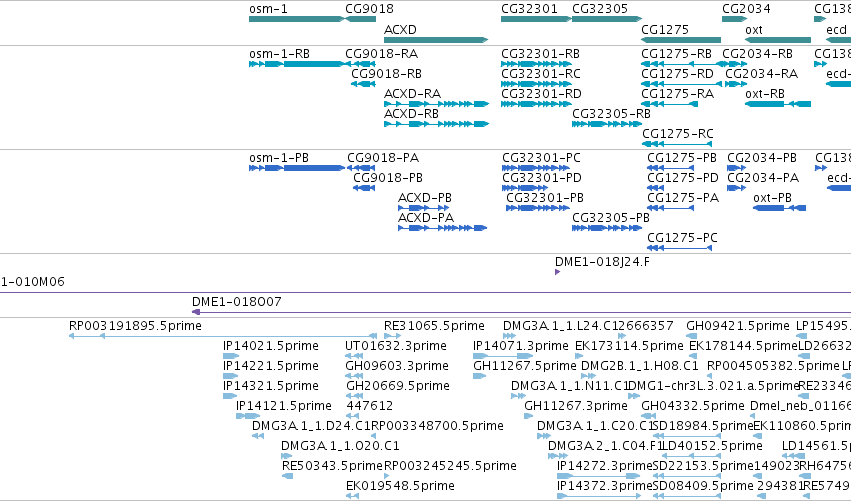Viewport: 851px width, 501px height.
Task: Click EST label RP003348700.5prime
Action: (437, 426)
